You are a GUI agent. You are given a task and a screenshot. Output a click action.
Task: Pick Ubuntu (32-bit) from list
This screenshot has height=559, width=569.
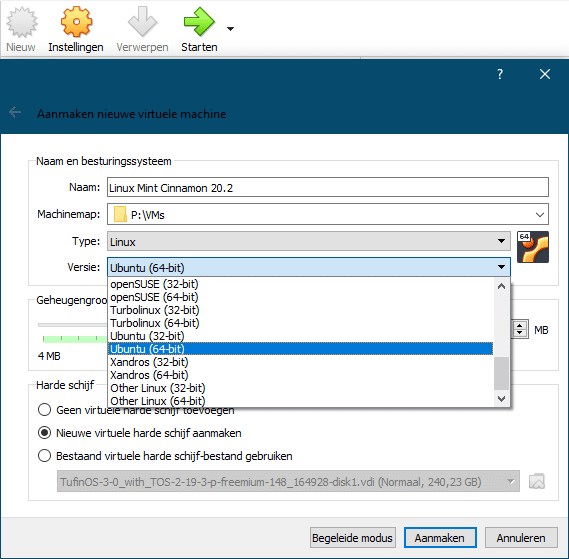300,336
